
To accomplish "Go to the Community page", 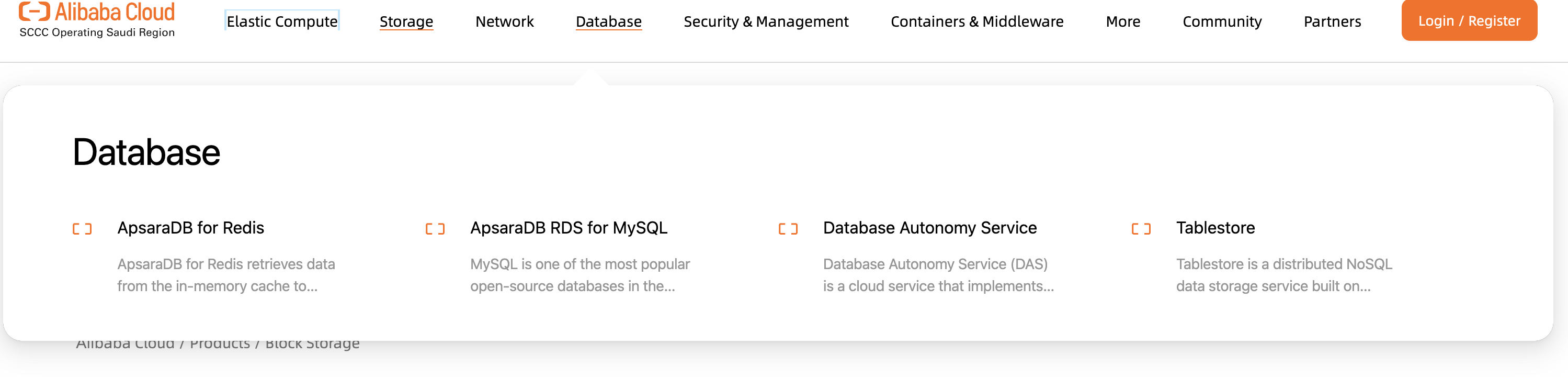I will tap(1222, 21).
